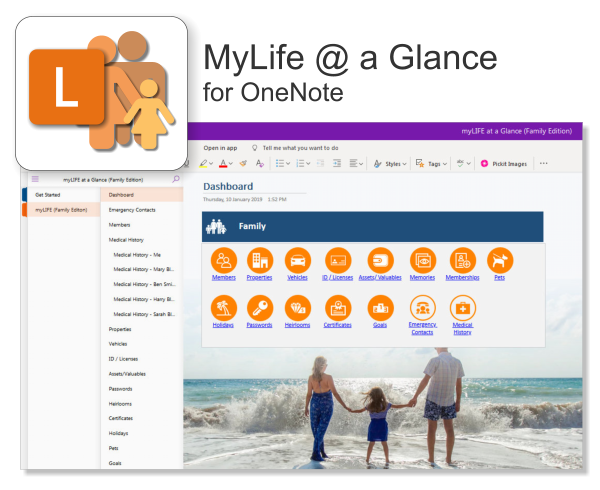Open the Emergency Contacts phone icon

tap(423, 308)
